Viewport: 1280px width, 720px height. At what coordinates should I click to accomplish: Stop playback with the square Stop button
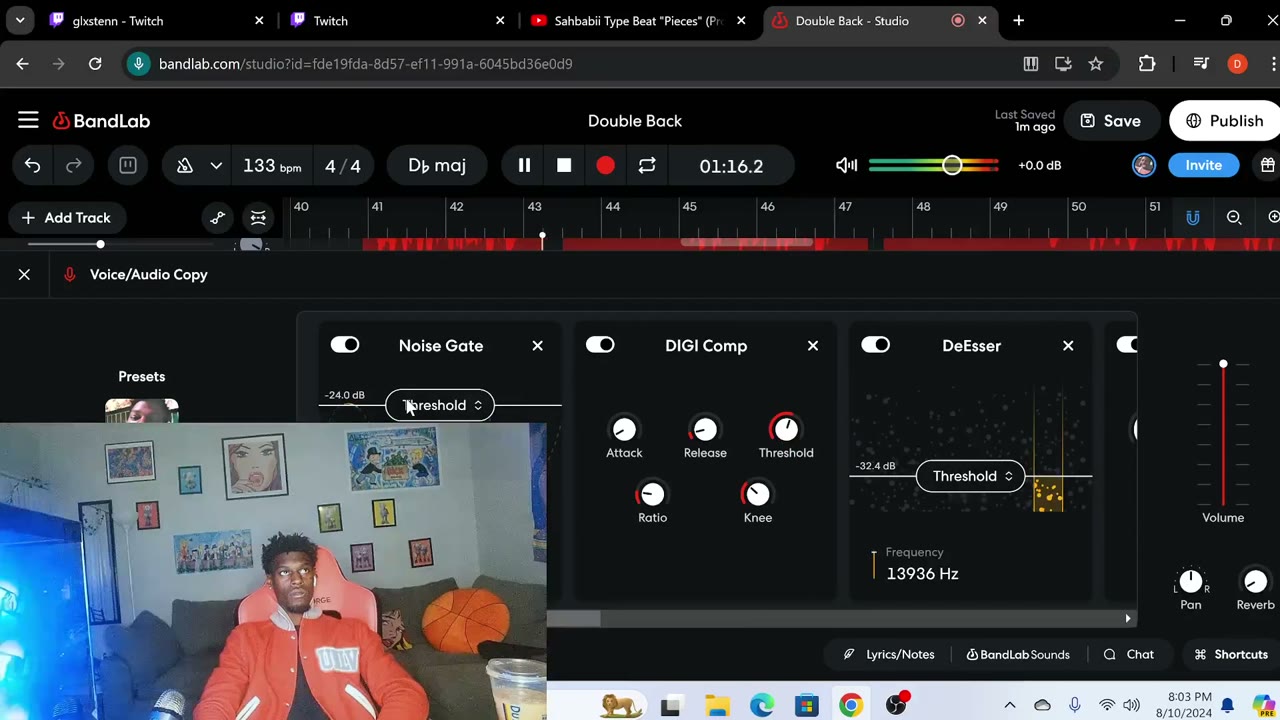point(564,166)
